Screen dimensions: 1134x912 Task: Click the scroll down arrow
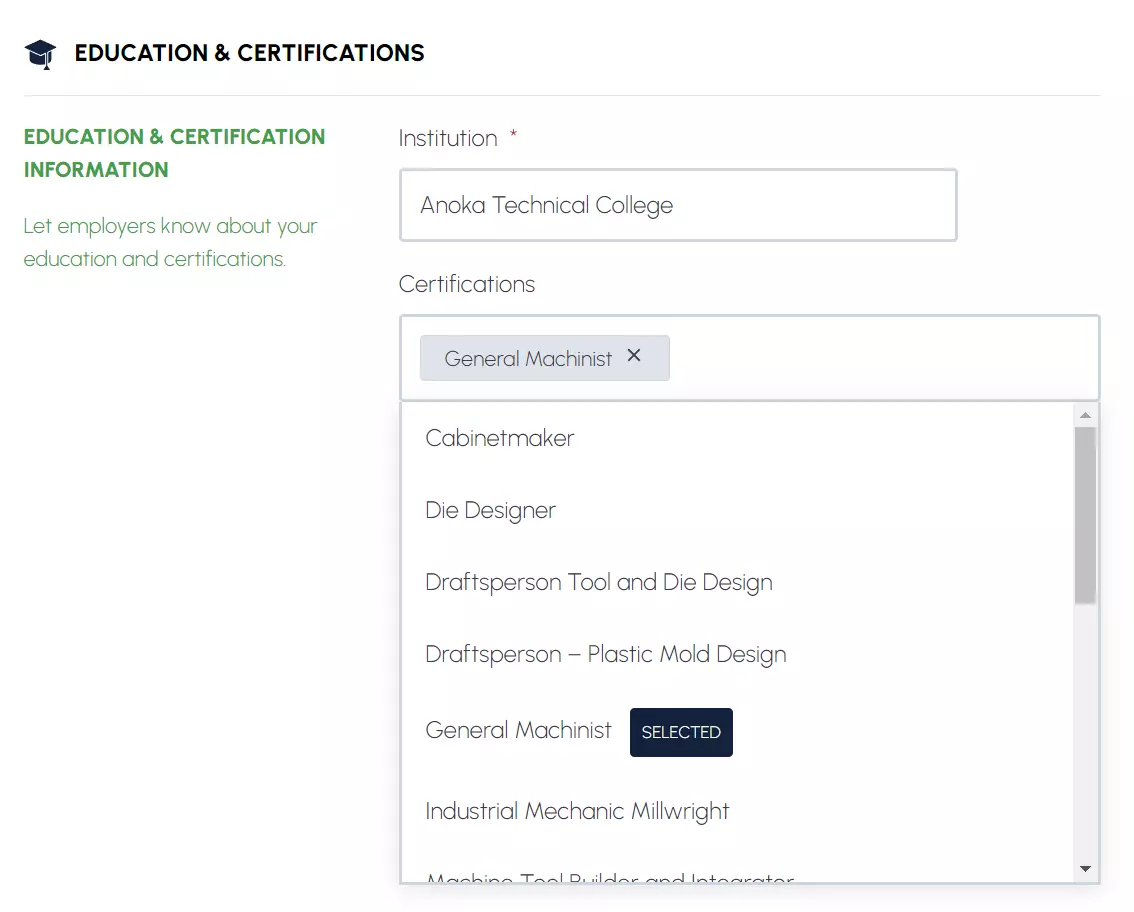[1085, 869]
